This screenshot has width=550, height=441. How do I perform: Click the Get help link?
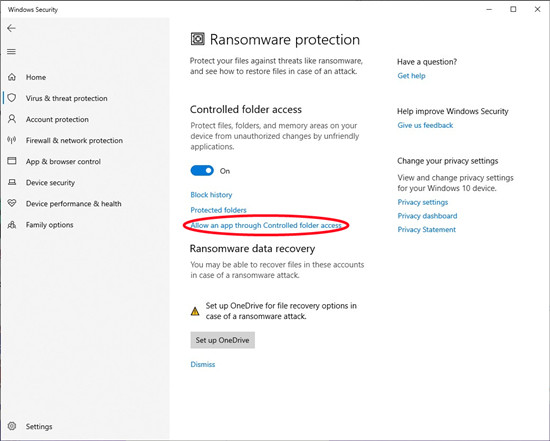(x=411, y=76)
